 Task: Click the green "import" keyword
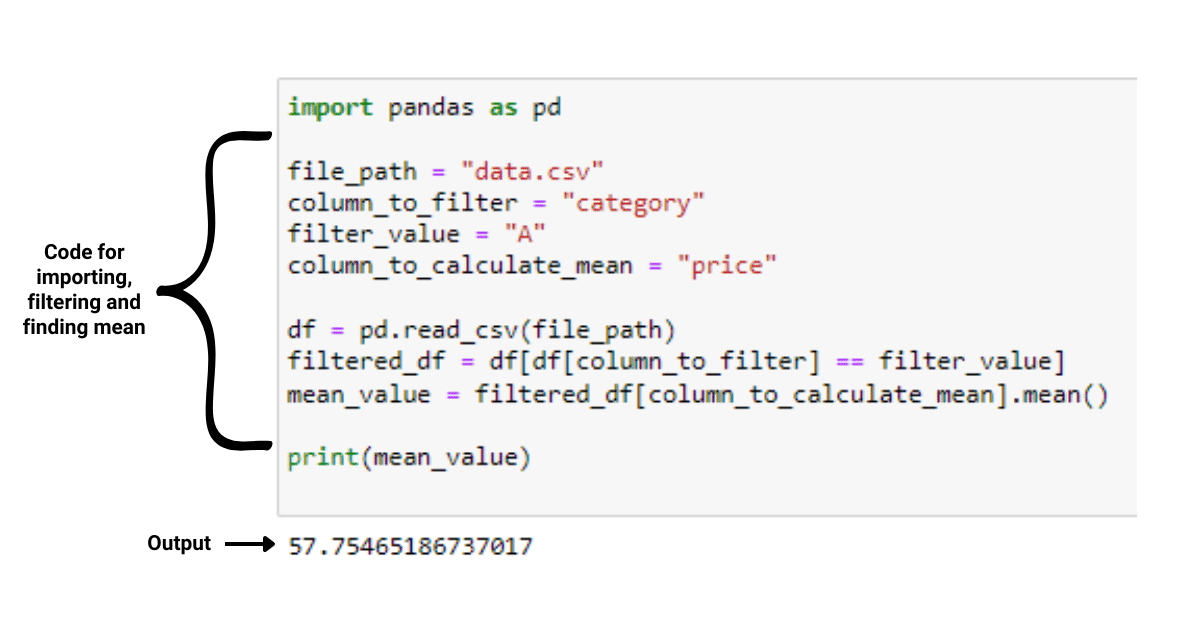coord(330,108)
